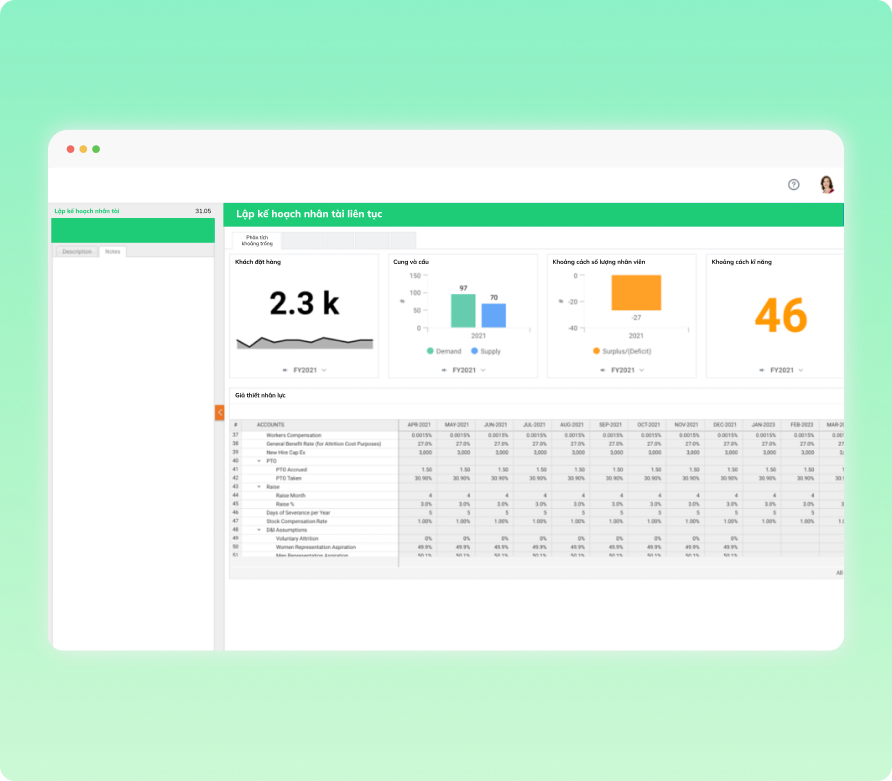This screenshot has width=892, height=781.
Task: Collapse the PTO row group
Action: click(259, 461)
